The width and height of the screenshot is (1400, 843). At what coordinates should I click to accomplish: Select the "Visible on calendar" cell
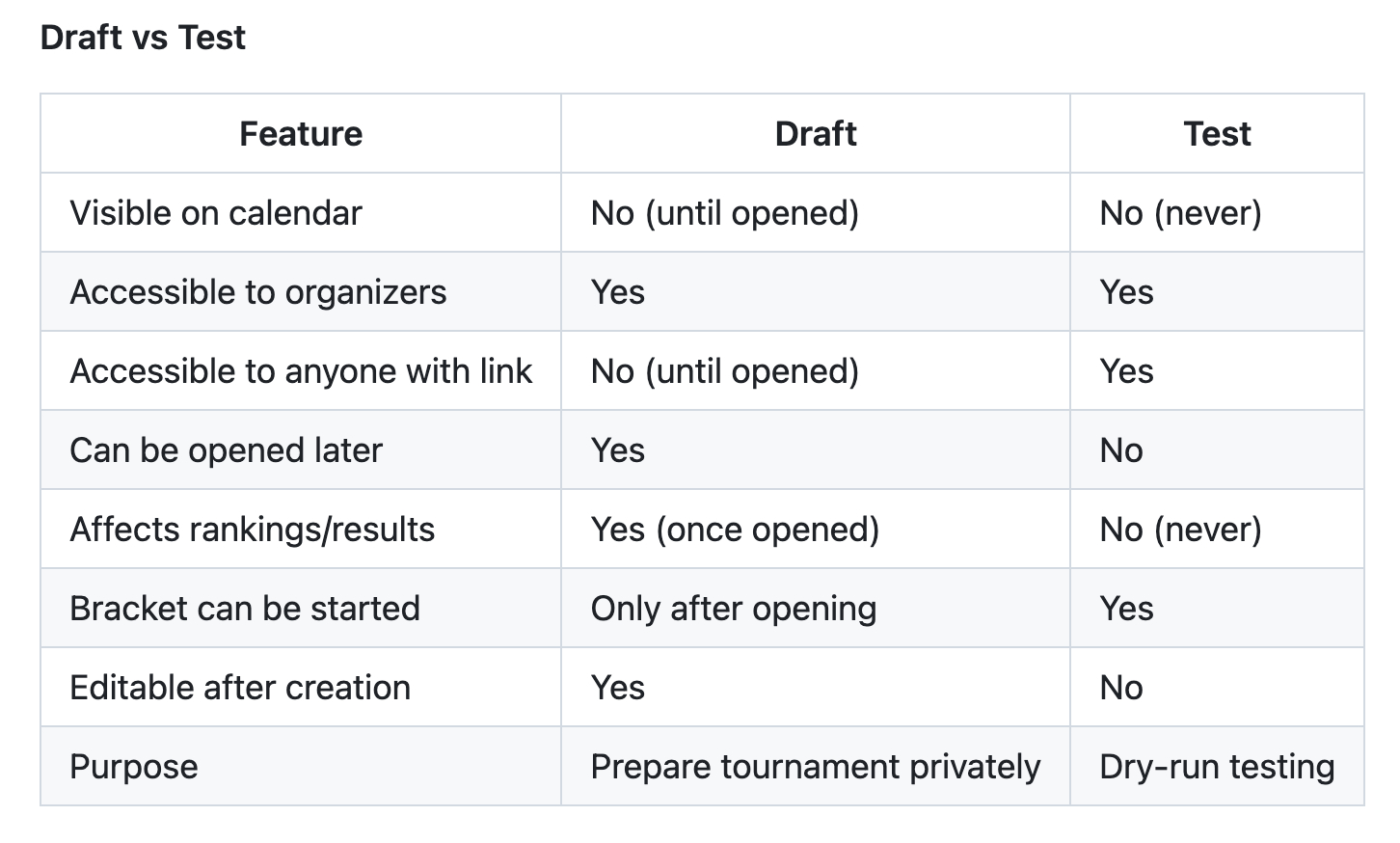(216, 213)
